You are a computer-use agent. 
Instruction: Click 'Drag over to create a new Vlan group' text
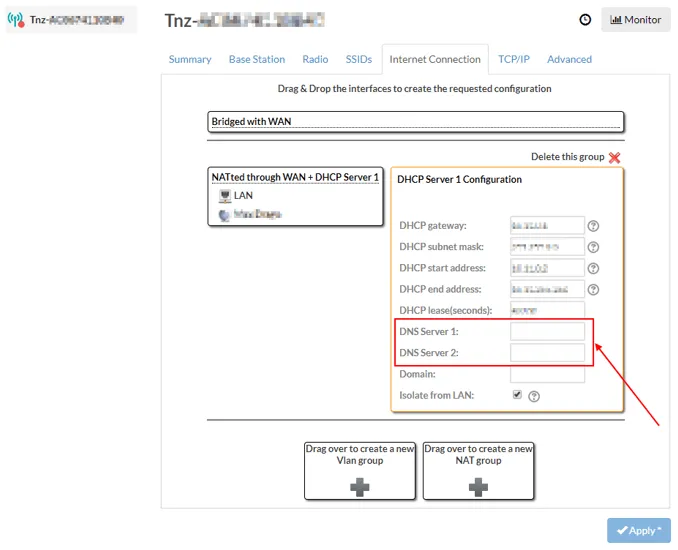pos(360,454)
